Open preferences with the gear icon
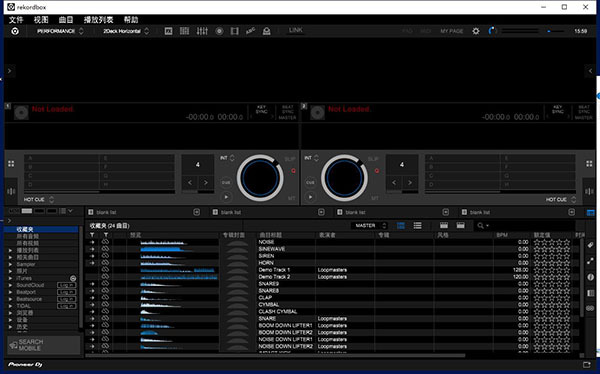This screenshot has width=600, height=374. coord(476,31)
